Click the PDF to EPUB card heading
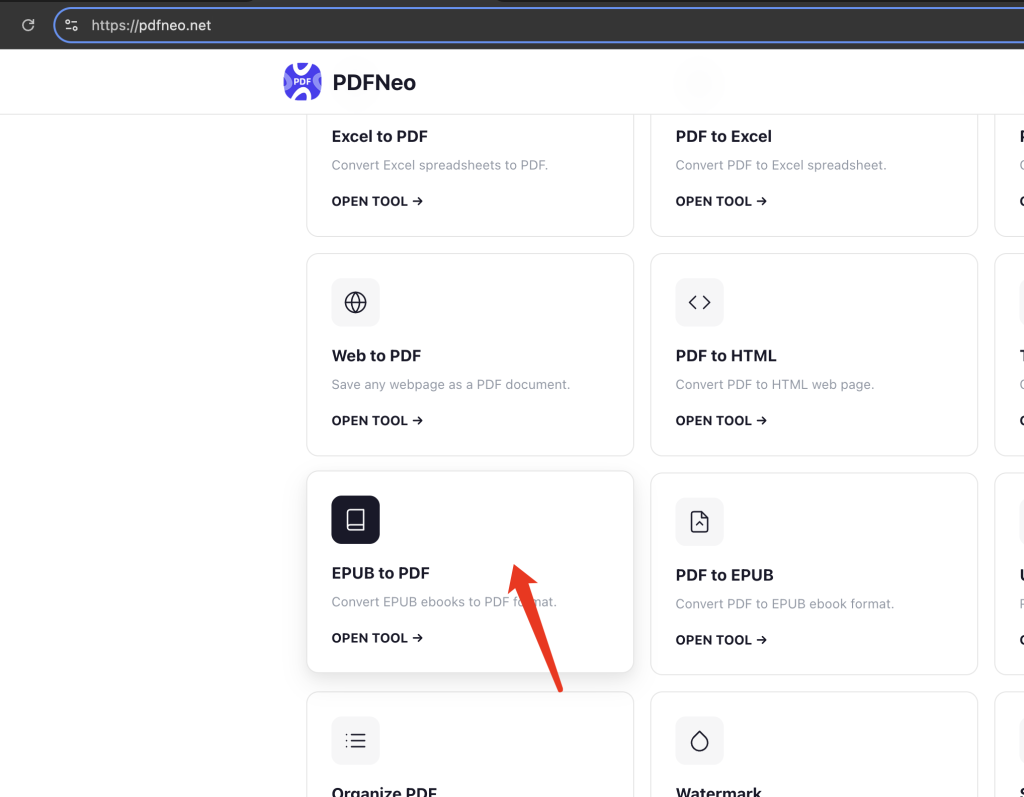 pyautogui.click(x=724, y=576)
